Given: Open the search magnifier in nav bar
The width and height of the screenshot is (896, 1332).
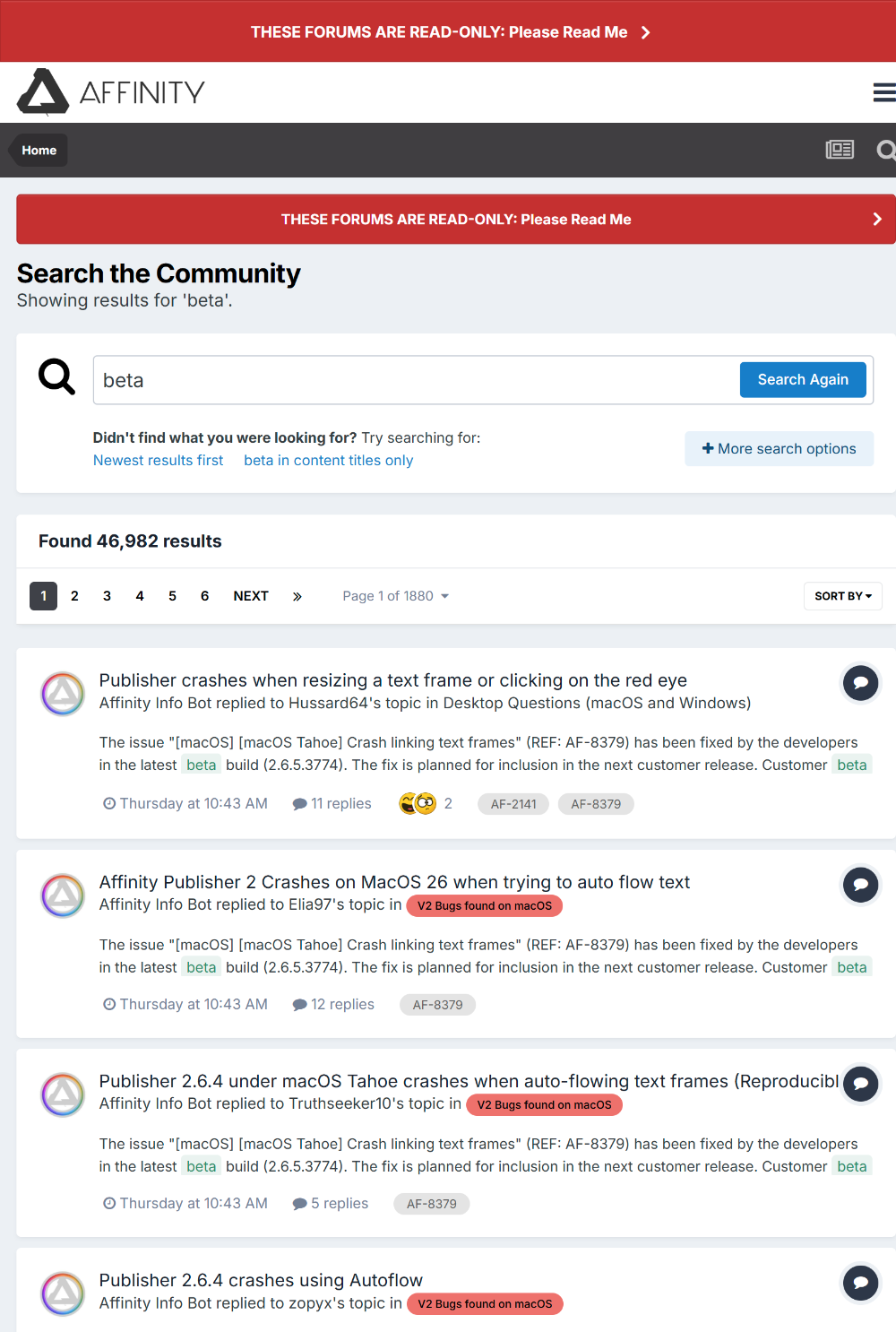Looking at the screenshot, I should click(x=886, y=150).
